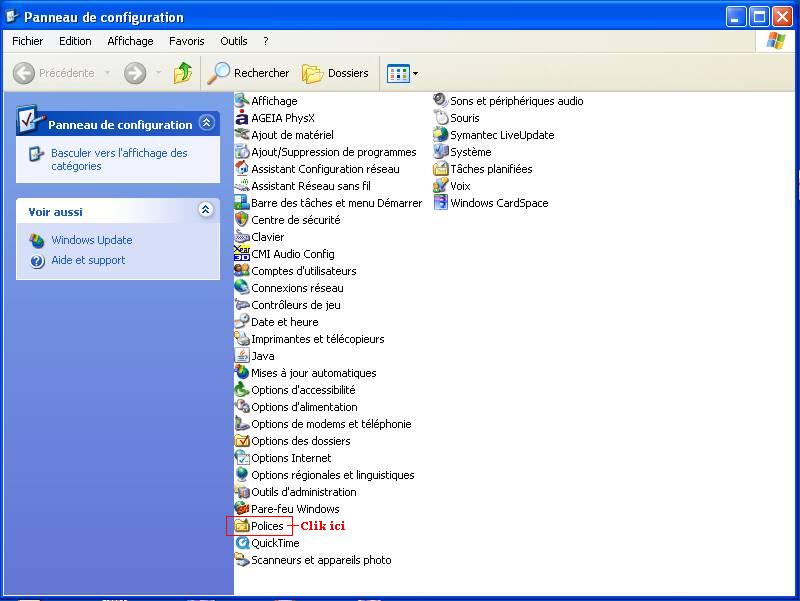800x601 pixels.
Task: Expand the forward history dropdown arrow
Action: [x=159, y=73]
